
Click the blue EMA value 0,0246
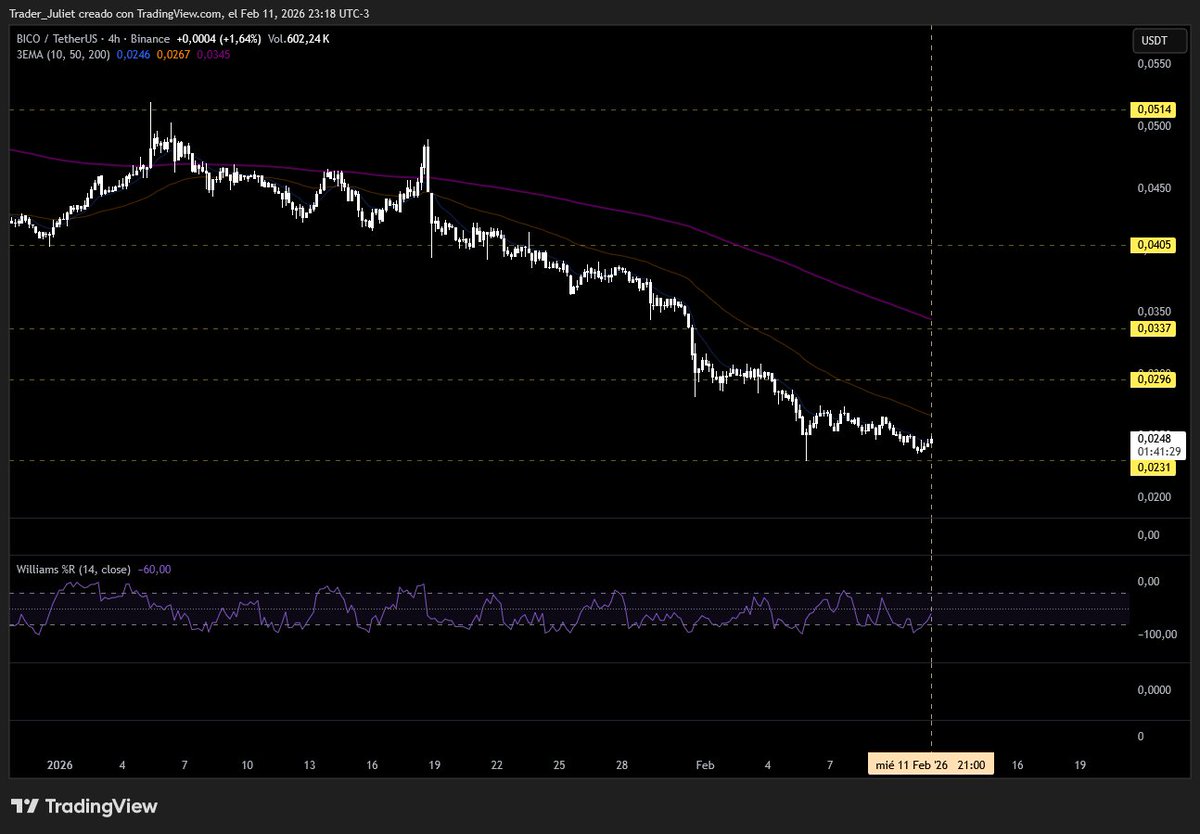click(132, 54)
